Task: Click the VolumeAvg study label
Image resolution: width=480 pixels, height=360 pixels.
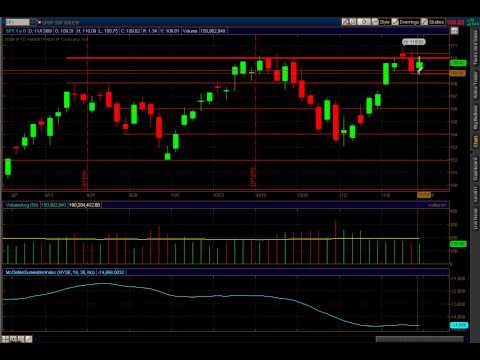Action: (22, 205)
